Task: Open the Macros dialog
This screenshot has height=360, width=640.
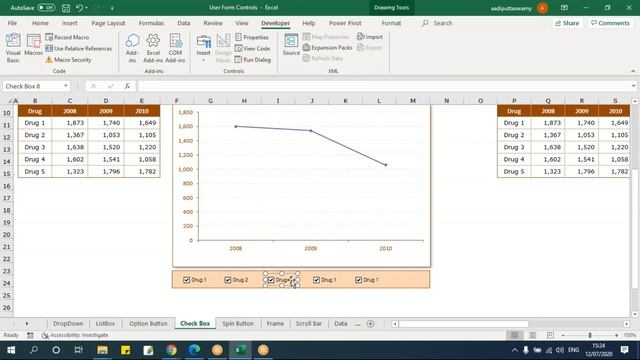Action: coord(33,45)
